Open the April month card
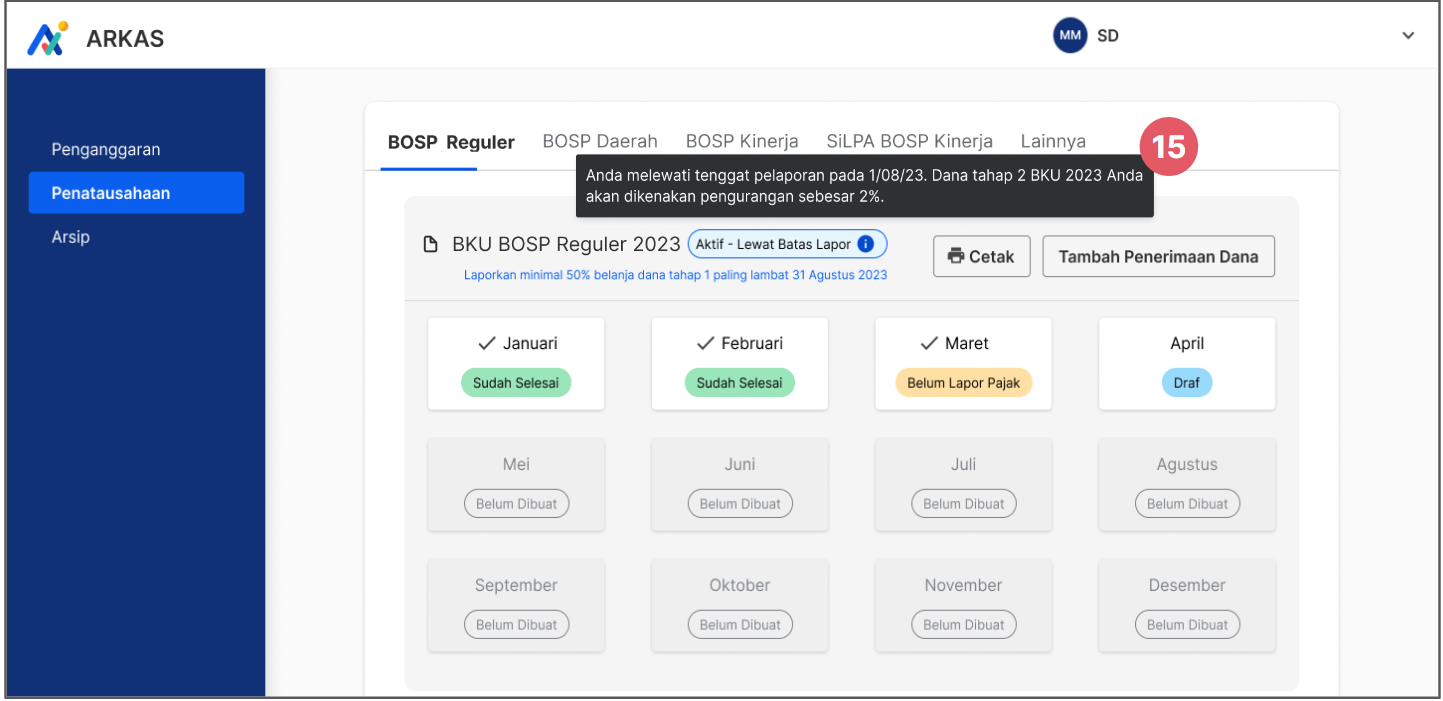This screenshot has width=1443, height=701. point(1187,364)
